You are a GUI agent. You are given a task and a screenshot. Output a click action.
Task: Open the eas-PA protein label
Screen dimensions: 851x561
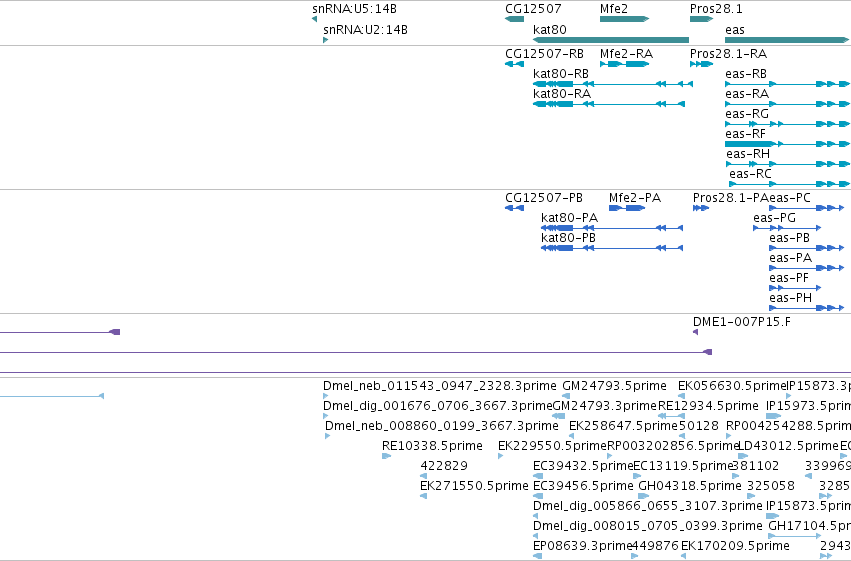pos(790,258)
